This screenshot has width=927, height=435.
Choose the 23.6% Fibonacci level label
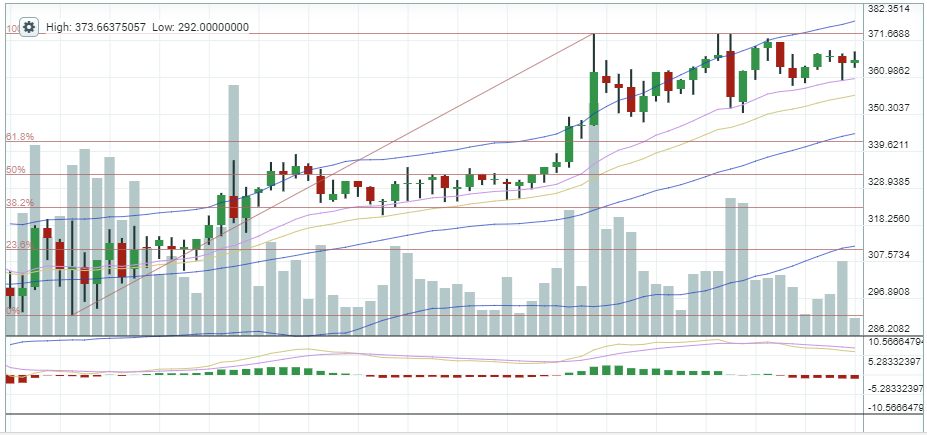click(21, 244)
